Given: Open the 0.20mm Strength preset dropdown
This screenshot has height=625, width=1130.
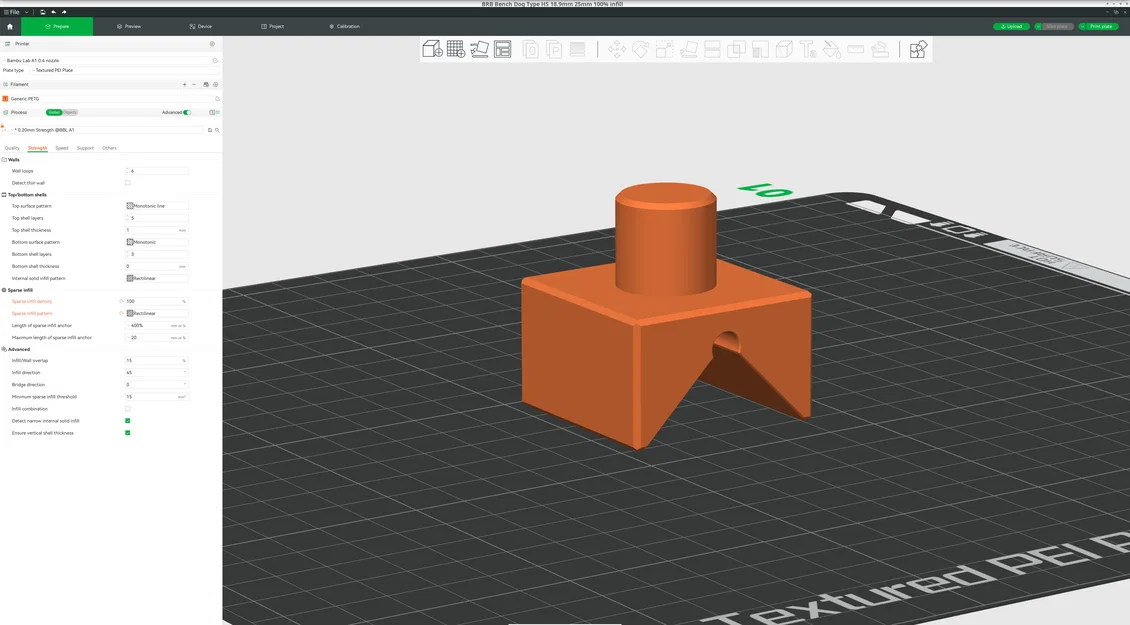Looking at the screenshot, I should [107, 130].
